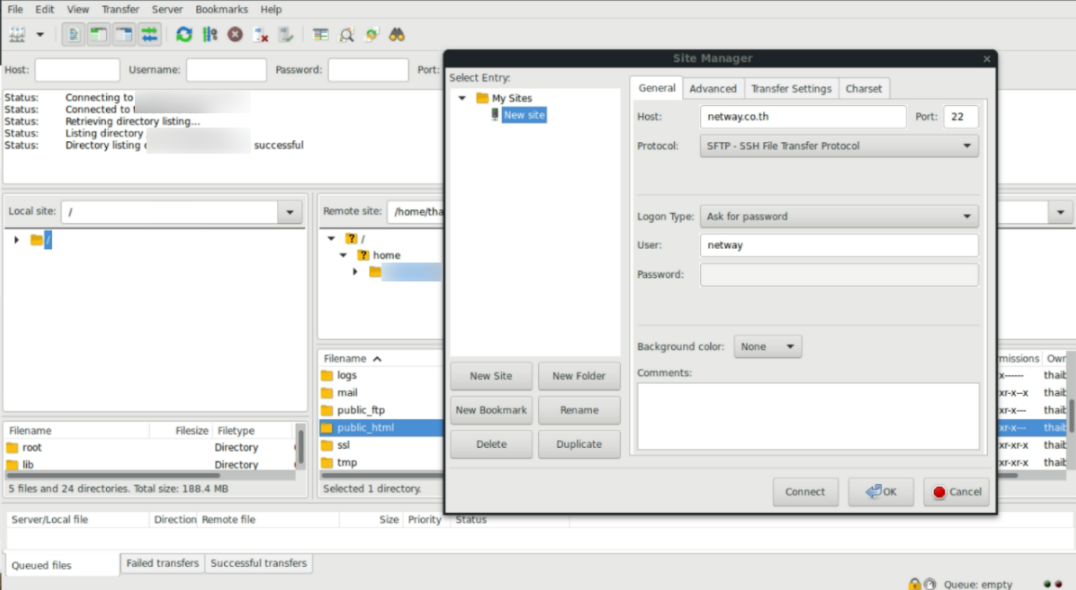
Task: Open directory listing filters icon
Action: click(320, 34)
